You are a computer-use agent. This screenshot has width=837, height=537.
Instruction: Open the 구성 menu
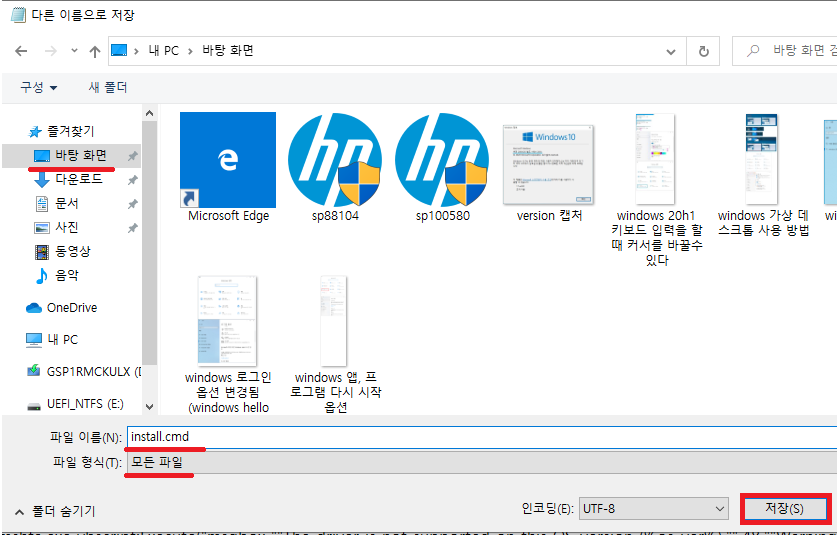[x=38, y=87]
